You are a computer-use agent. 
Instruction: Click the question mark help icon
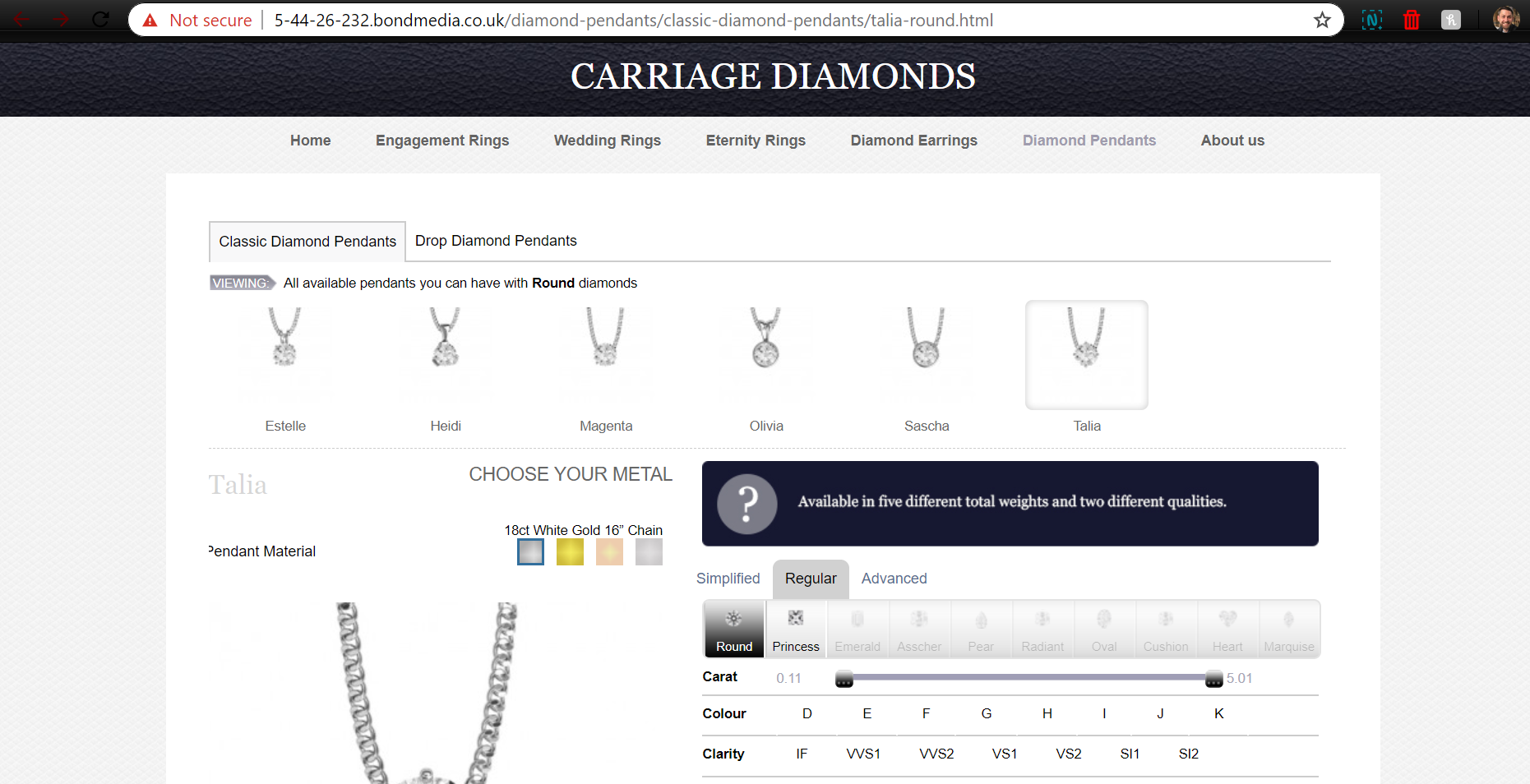pos(747,504)
